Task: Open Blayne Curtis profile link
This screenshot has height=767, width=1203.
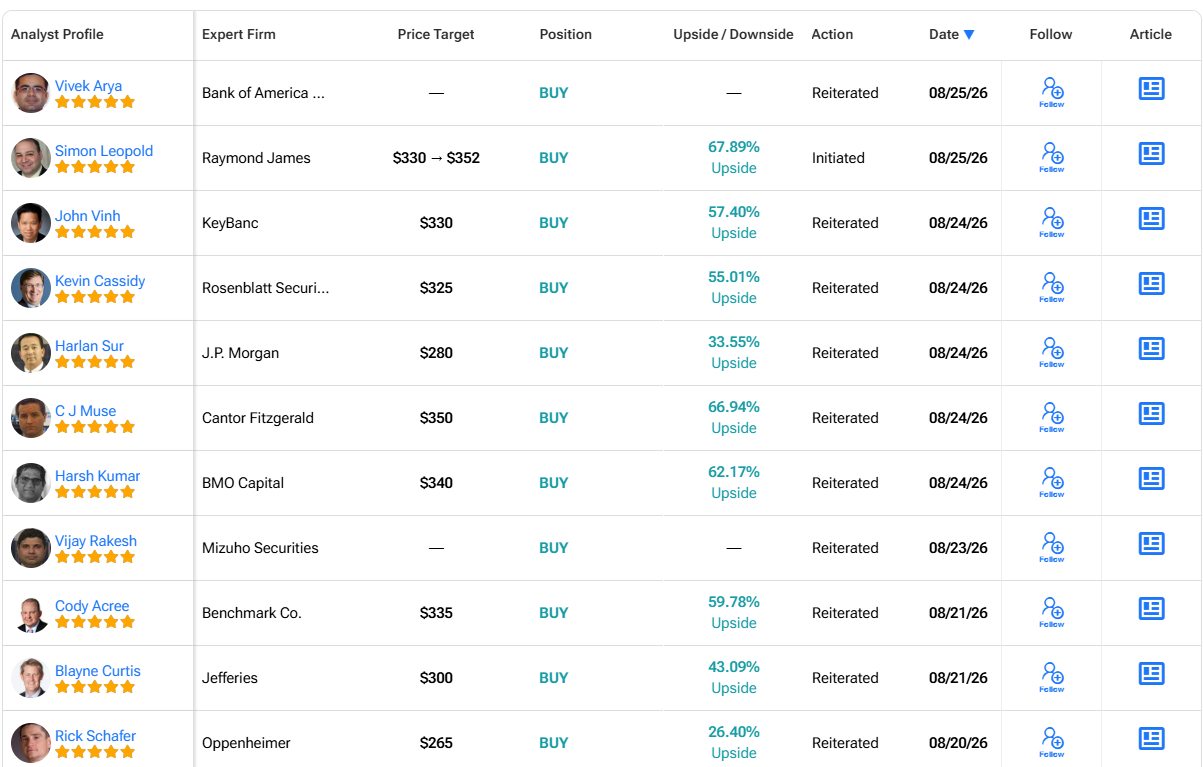Action: (x=98, y=671)
